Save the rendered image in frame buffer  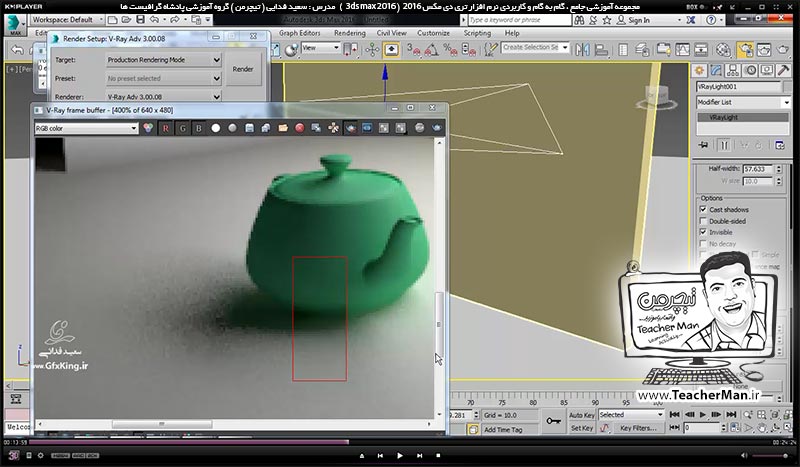pos(249,128)
